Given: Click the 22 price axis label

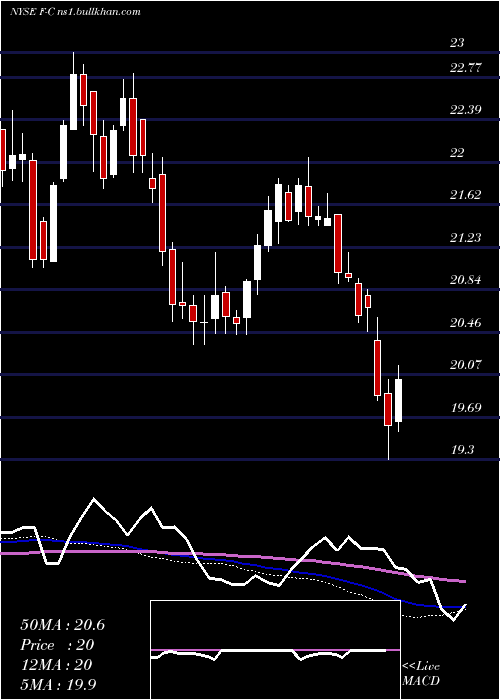Looking at the screenshot, I should click(x=457, y=153).
